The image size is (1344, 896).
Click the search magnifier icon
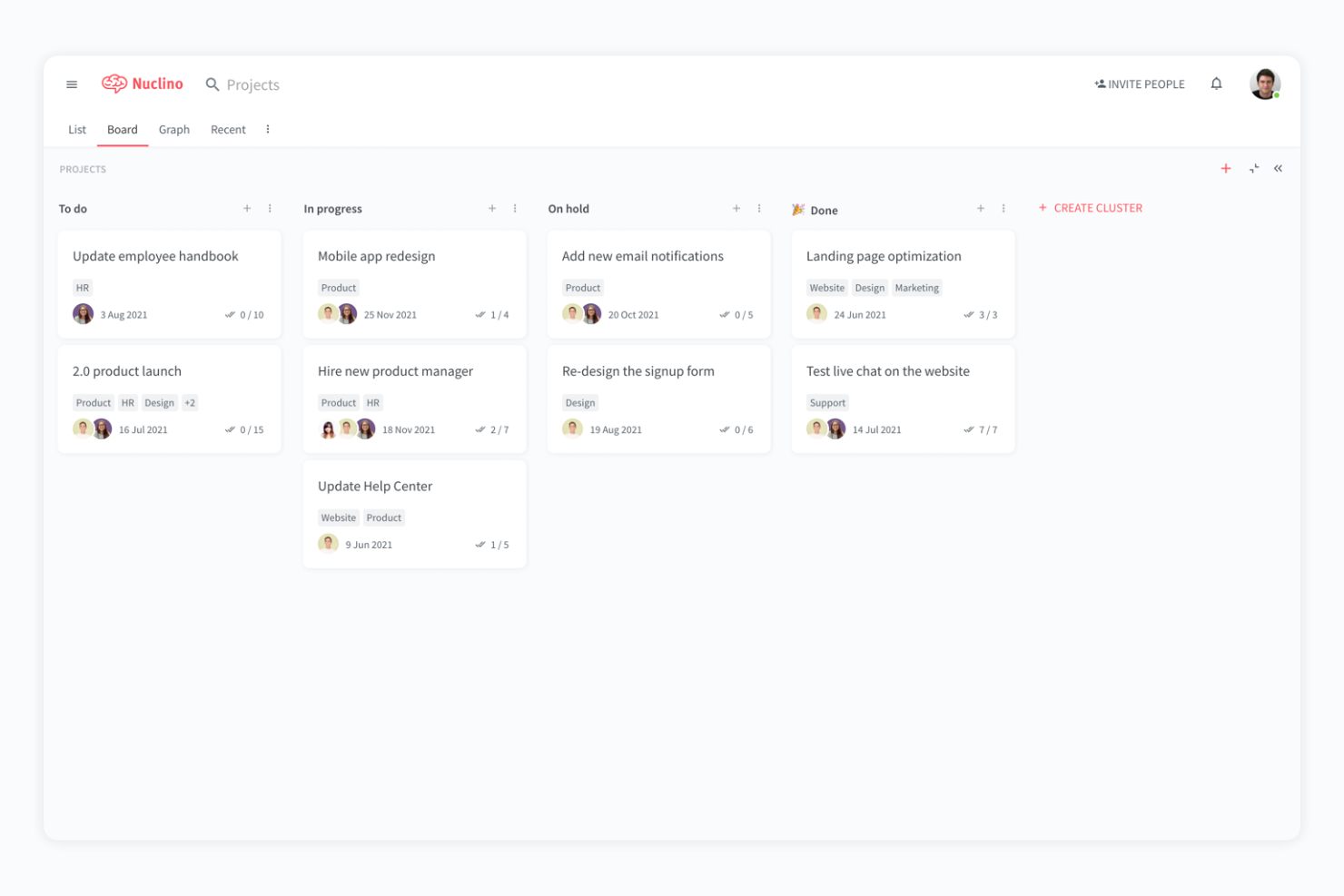click(x=212, y=84)
